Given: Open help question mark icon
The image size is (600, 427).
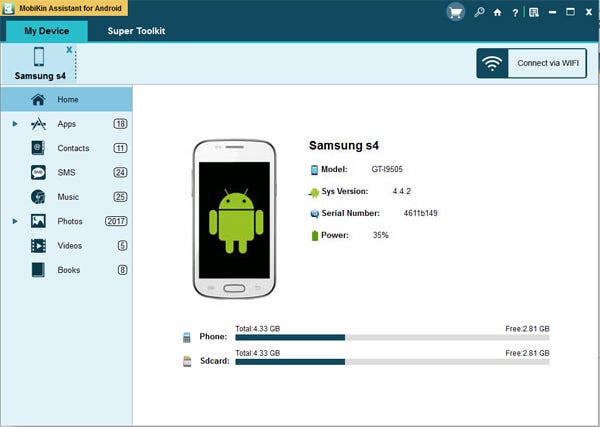Looking at the screenshot, I should (515, 13).
